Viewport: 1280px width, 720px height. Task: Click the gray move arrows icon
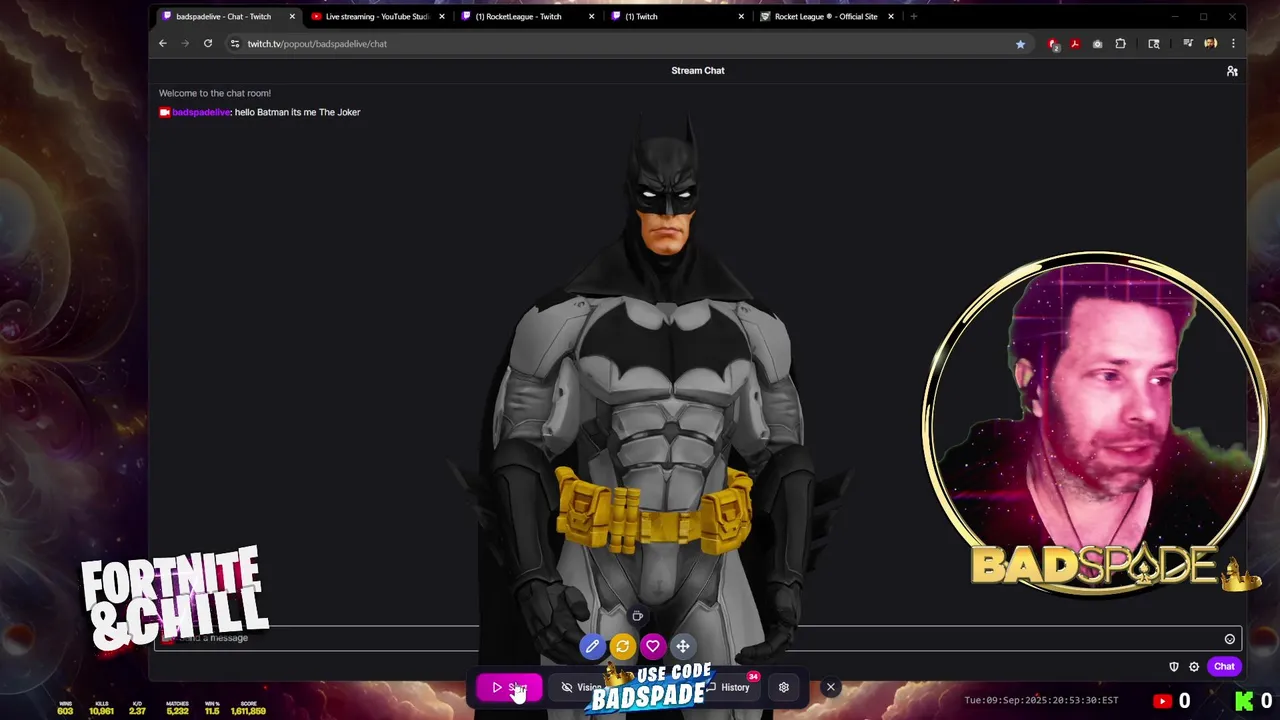682,646
